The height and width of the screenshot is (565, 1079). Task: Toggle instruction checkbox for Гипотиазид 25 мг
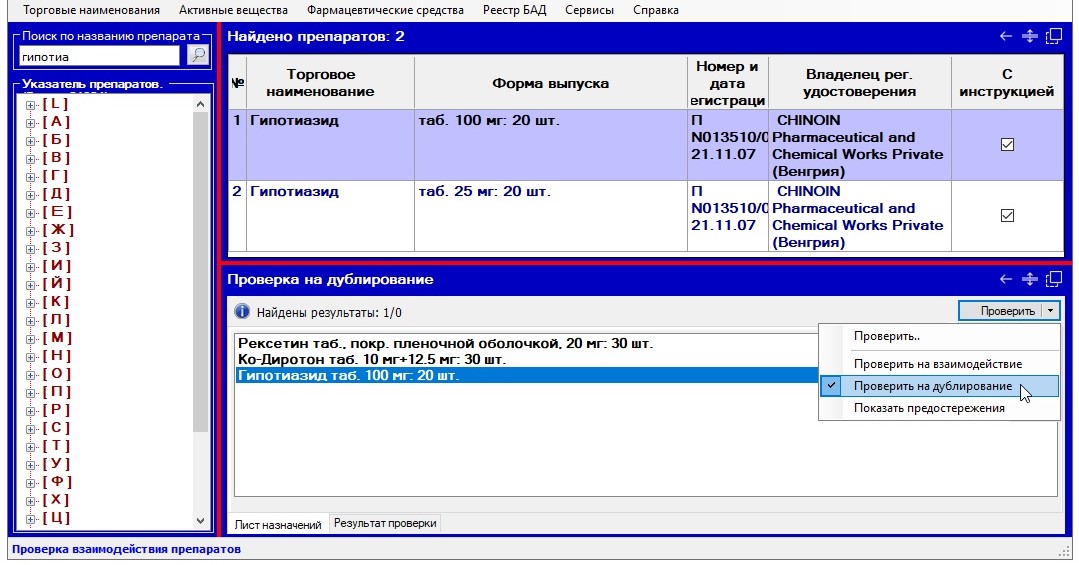tap(1007, 216)
